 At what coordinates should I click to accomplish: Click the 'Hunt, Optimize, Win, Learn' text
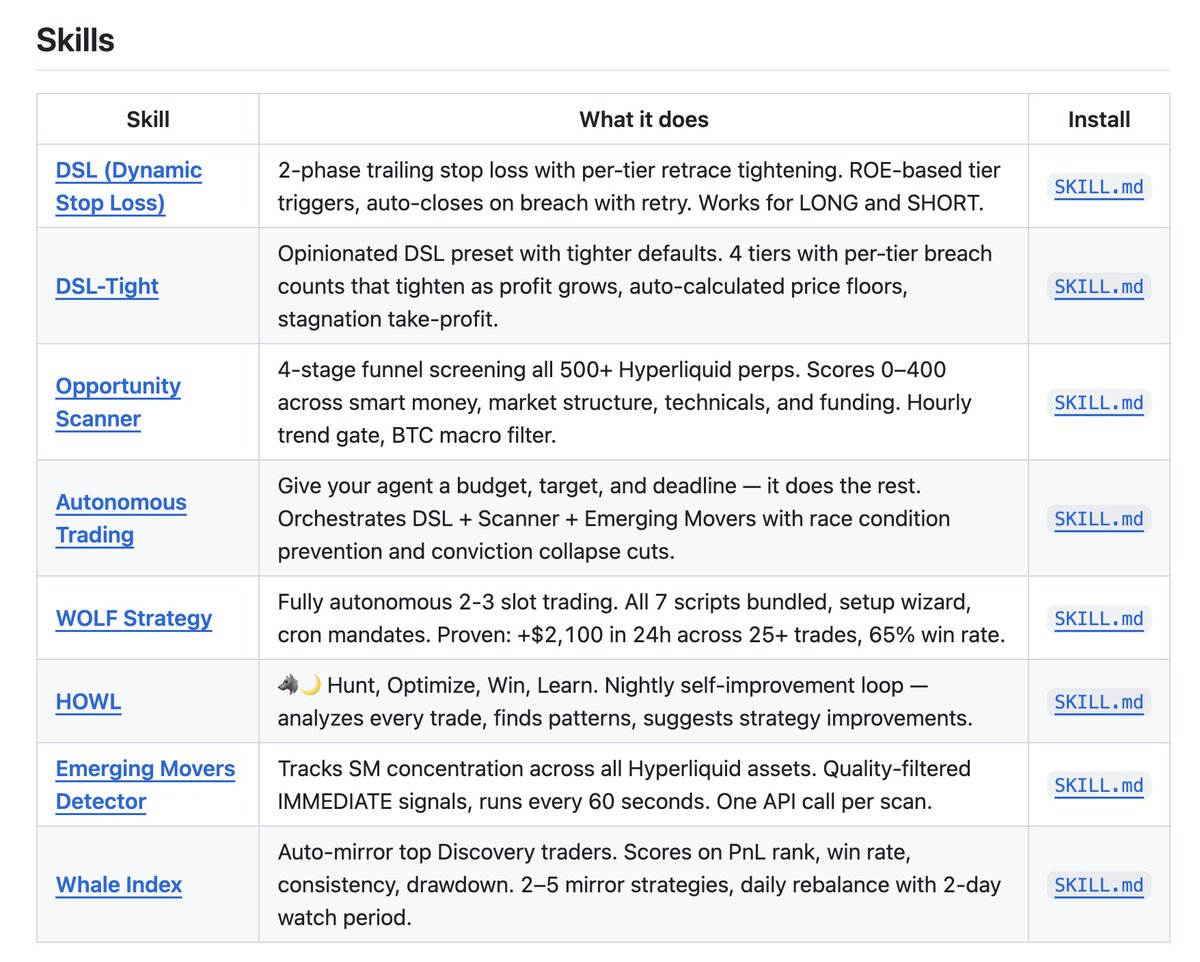[465, 685]
